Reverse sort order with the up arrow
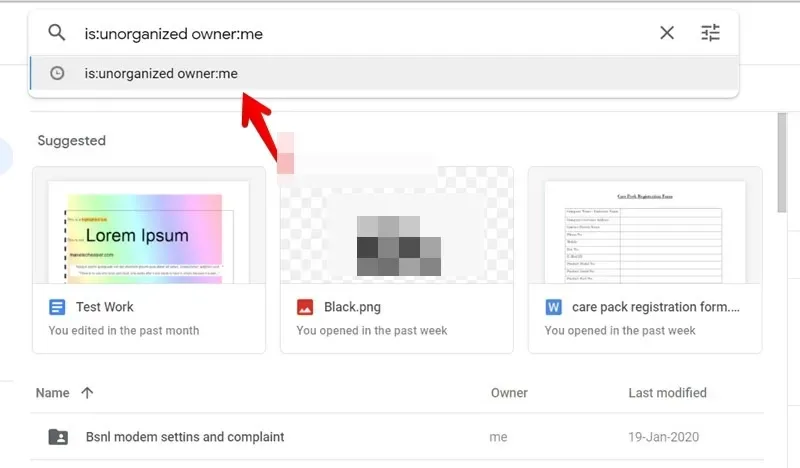800x468 pixels. point(87,393)
